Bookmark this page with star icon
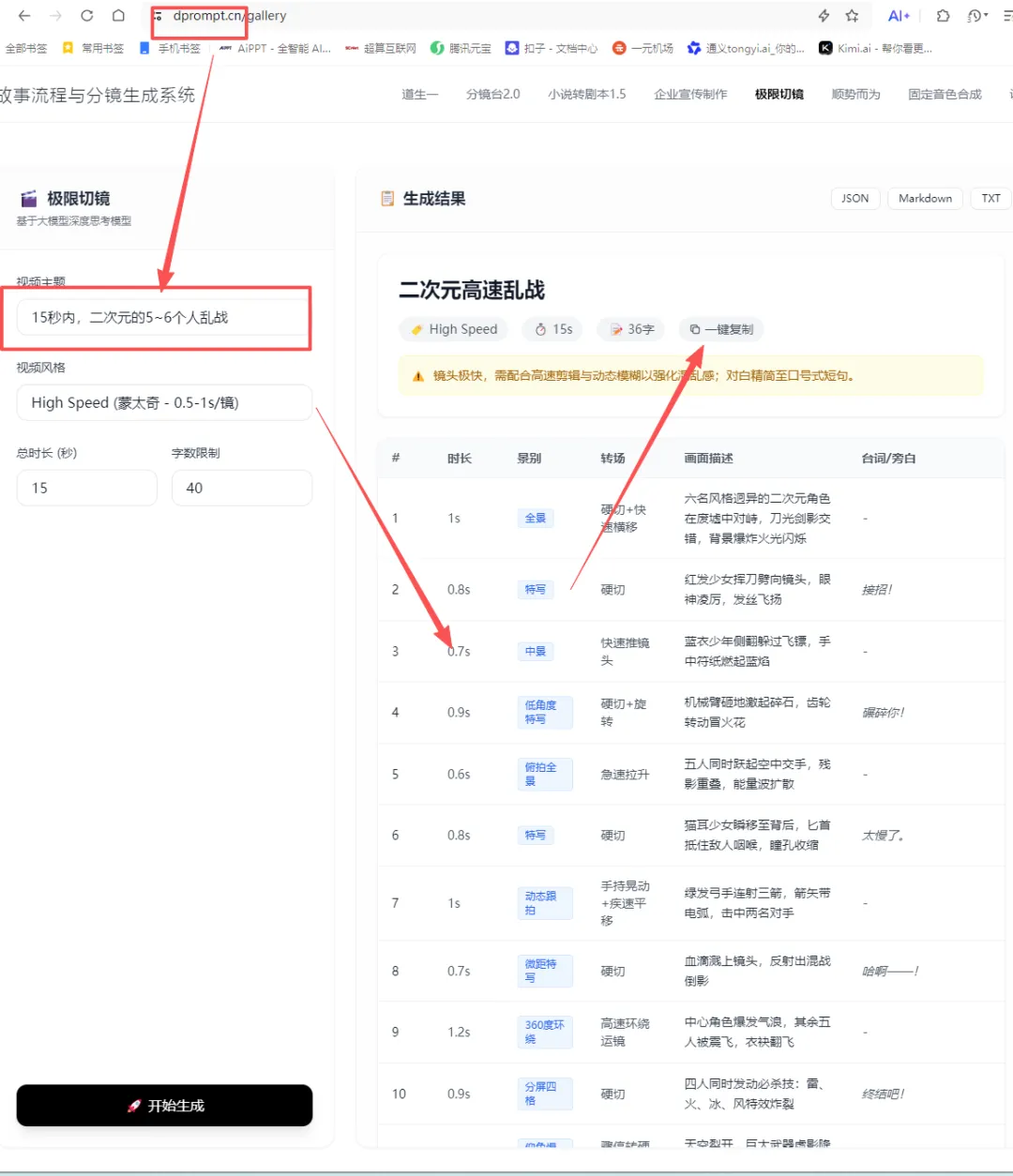Screen dimensions: 1013x1176 point(852,16)
